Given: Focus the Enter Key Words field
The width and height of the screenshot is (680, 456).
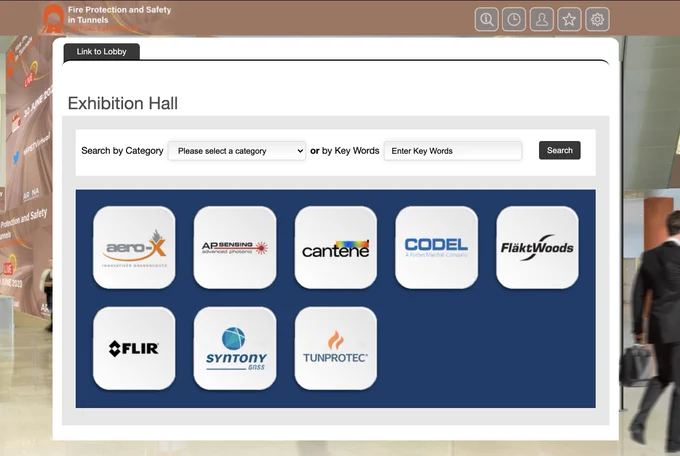Looking at the screenshot, I should pos(453,151).
